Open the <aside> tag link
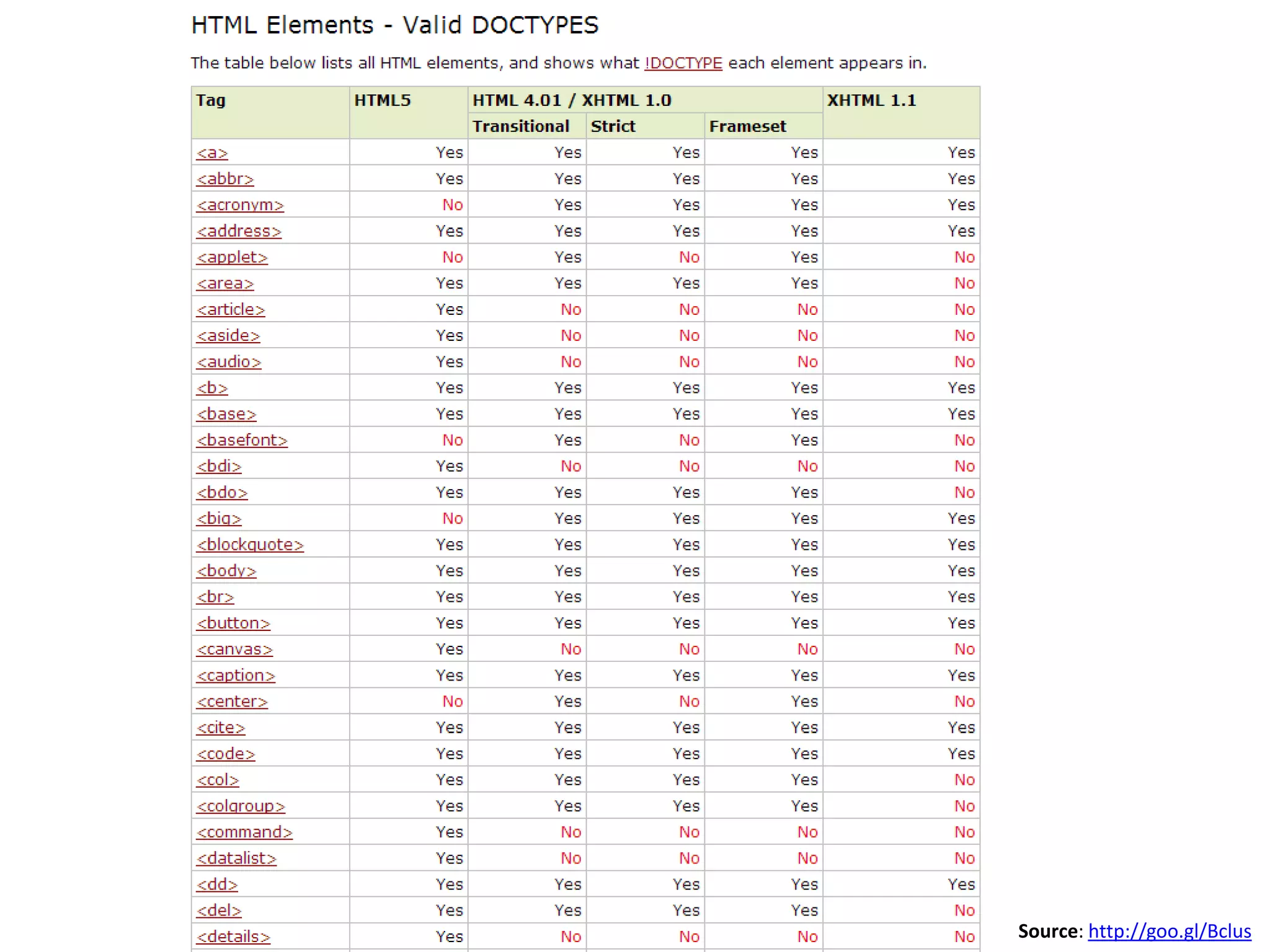1270x952 pixels. pyautogui.click(x=228, y=335)
